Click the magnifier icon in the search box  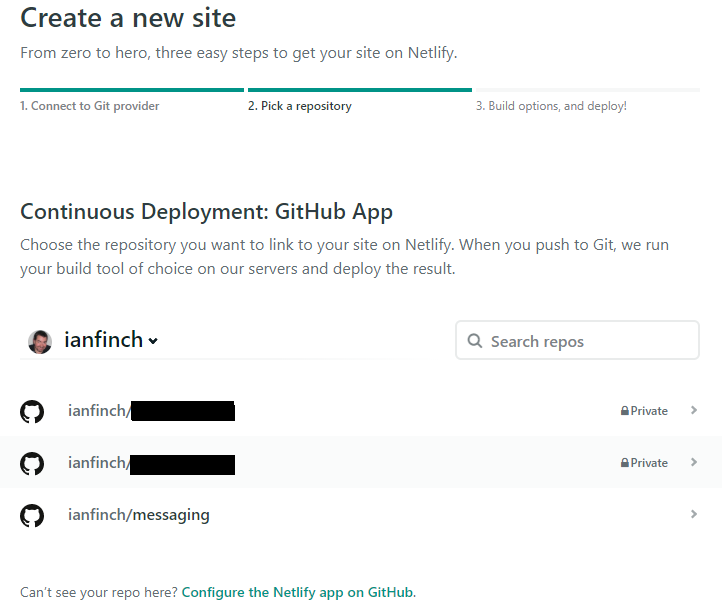point(474,341)
